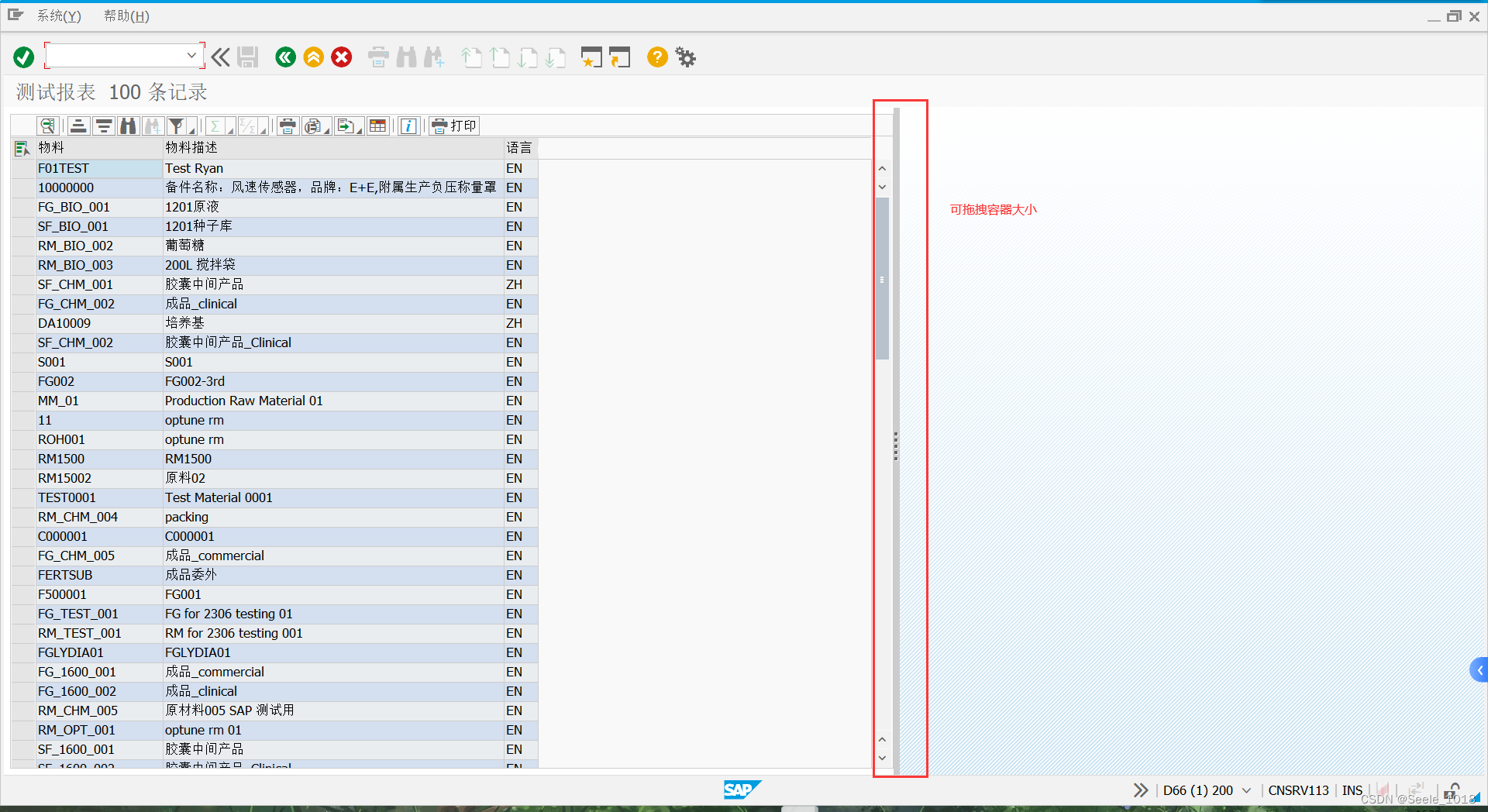Open the Subtotals dropdown arrow

tap(263, 129)
